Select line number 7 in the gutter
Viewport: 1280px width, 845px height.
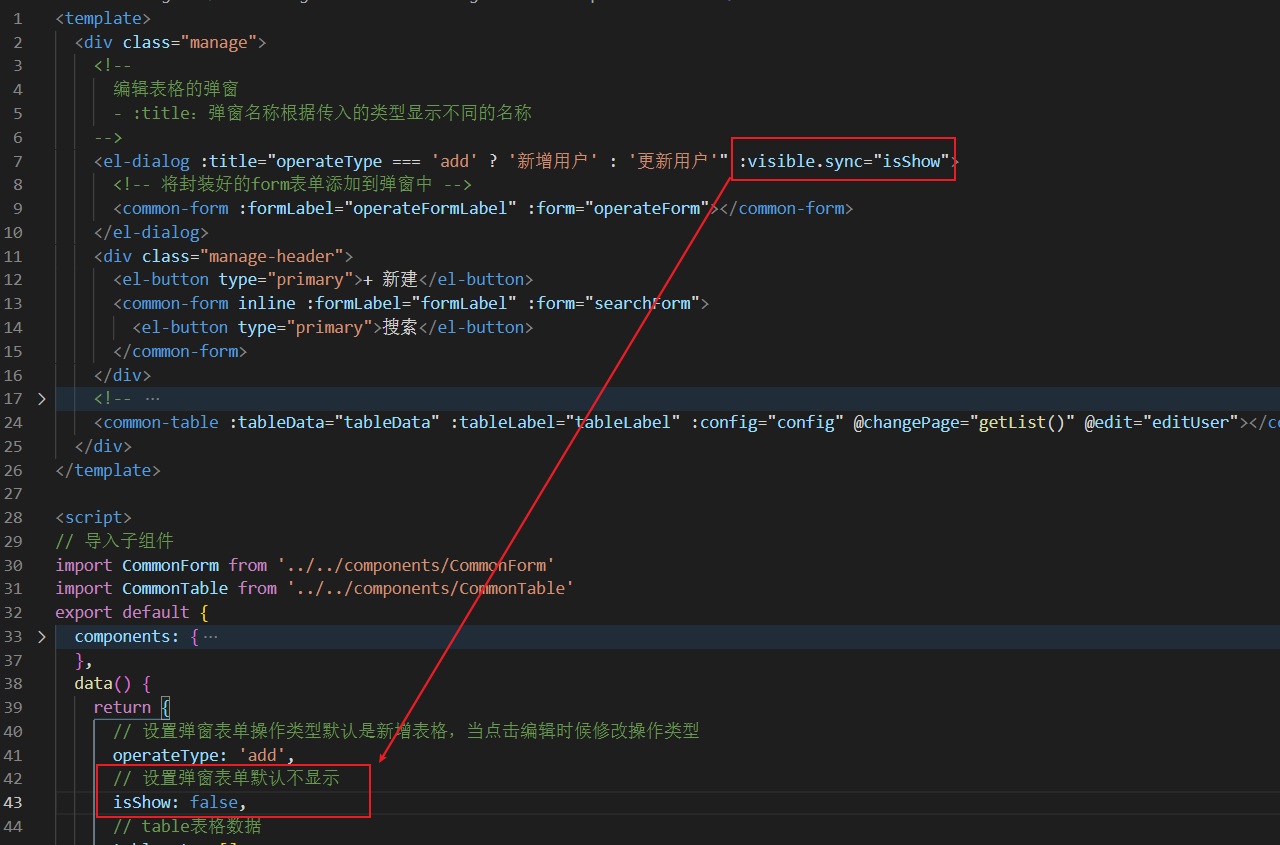tap(18, 161)
